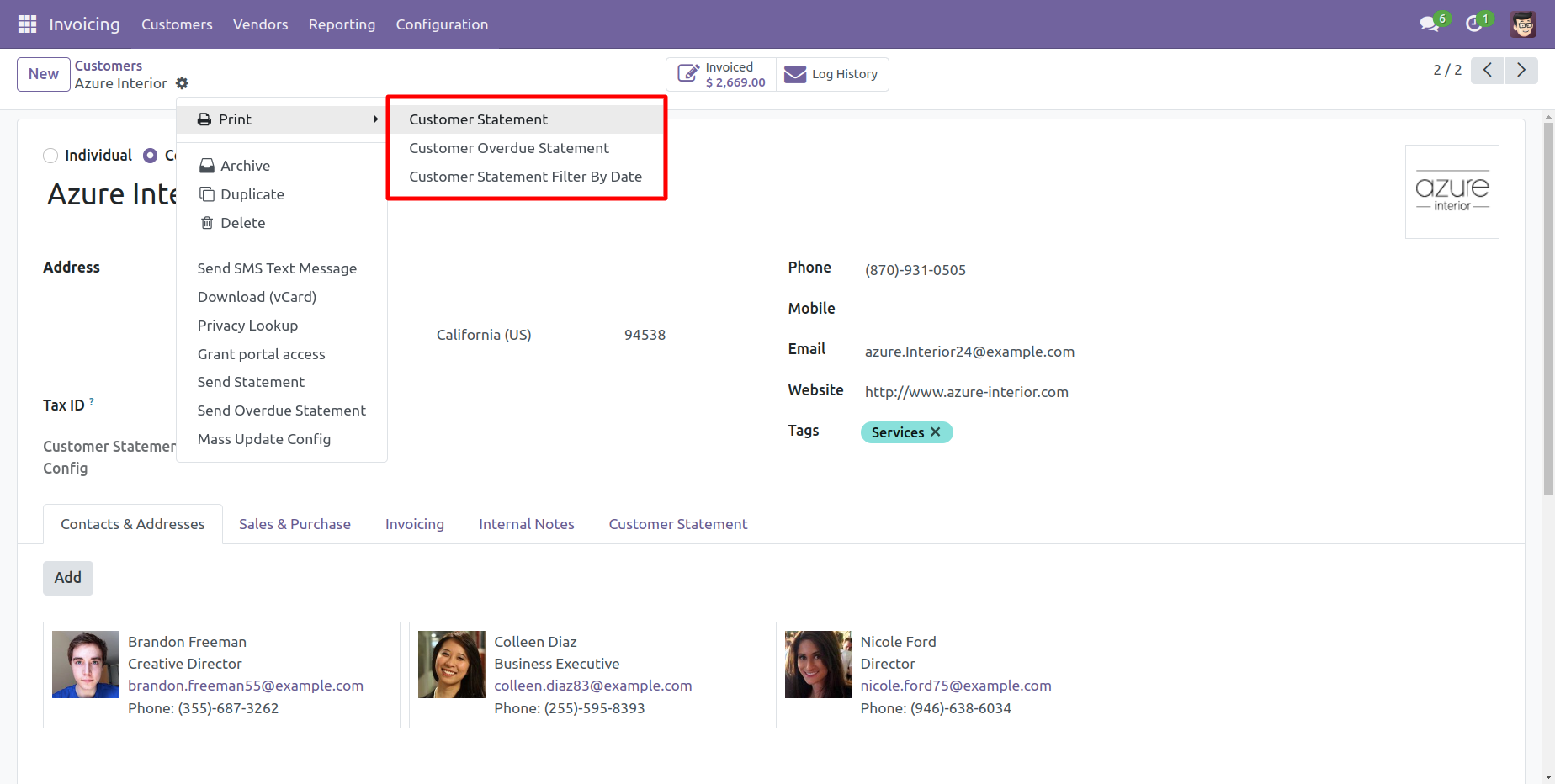The height and width of the screenshot is (784, 1555).
Task: Select Send Overdue Statement action
Action: [x=282, y=411]
